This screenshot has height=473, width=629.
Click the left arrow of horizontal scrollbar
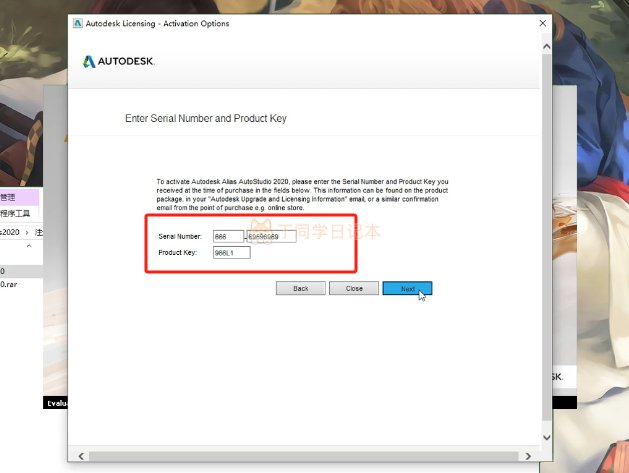[81, 456]
